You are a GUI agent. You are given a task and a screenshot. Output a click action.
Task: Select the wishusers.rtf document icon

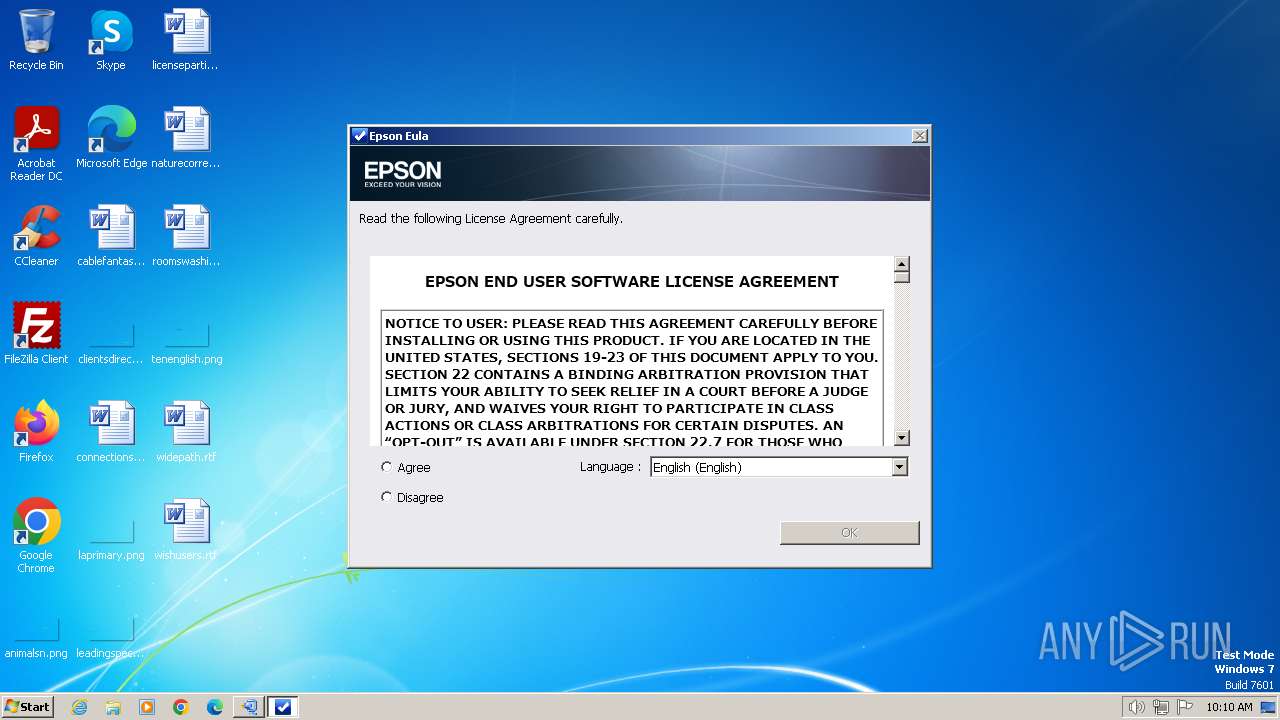[186, 530]
